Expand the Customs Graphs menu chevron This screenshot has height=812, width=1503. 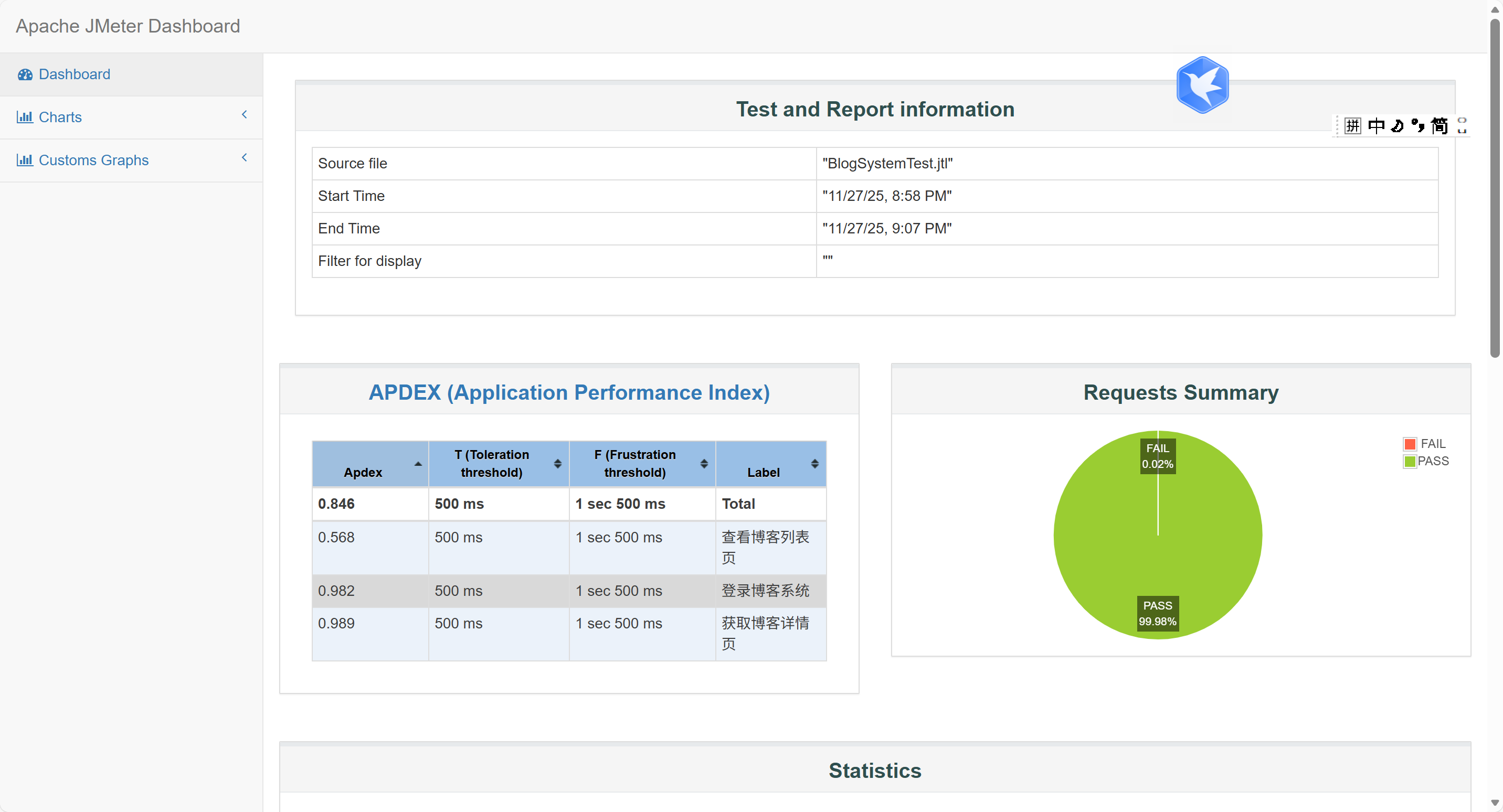245,157
